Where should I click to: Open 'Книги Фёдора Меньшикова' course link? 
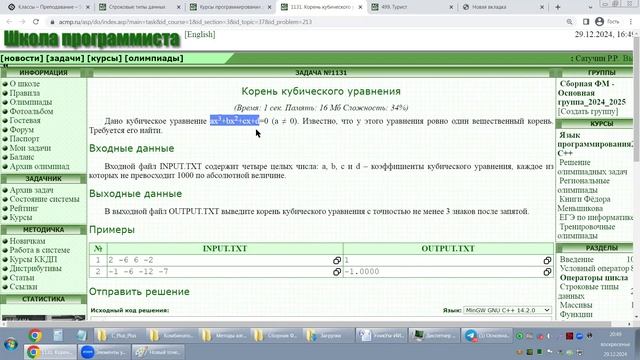point(584,204)
